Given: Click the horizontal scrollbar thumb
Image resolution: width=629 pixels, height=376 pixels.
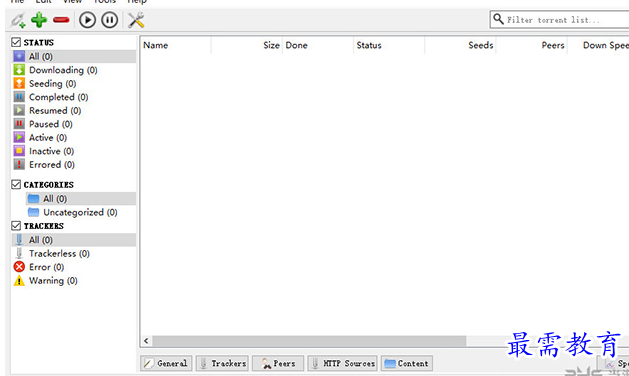Looking at the screenshot, I should click(309, 341).
